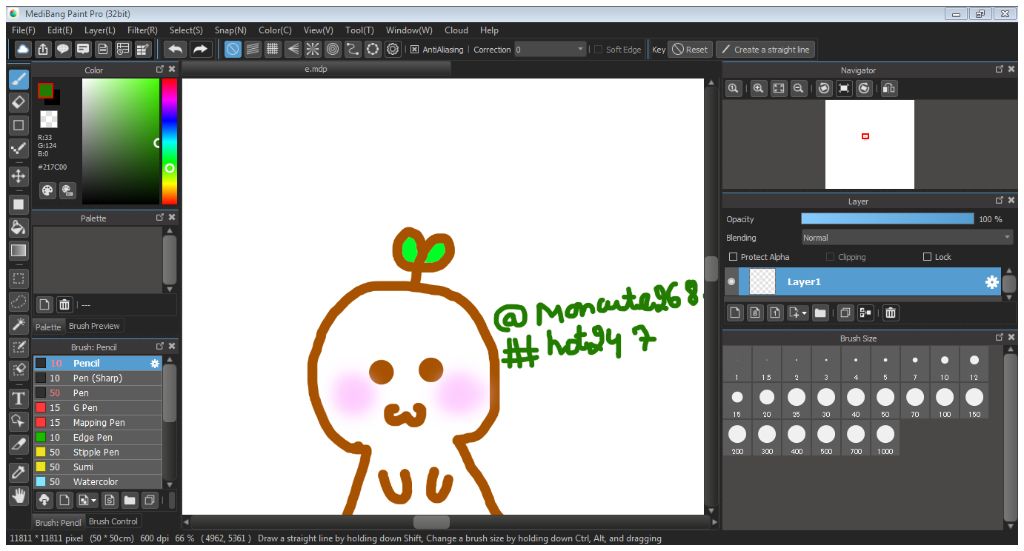The image size is (1024, 551).
Task: Close the Palette panel
Action: 172,217
